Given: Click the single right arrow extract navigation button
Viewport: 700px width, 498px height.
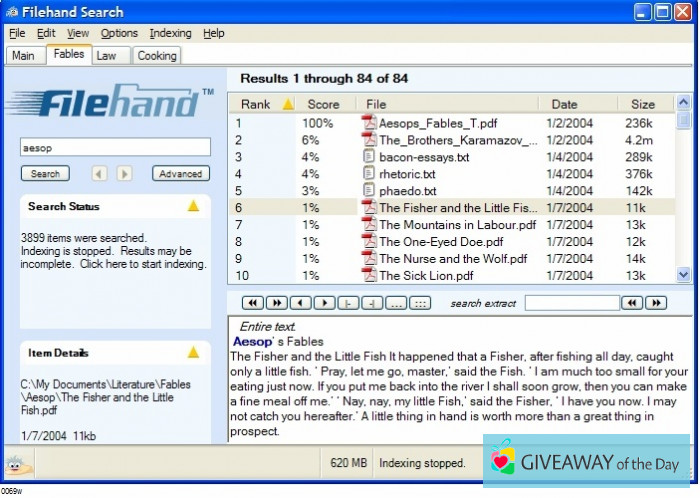Looking at the screenshot, I should point(324,303).
